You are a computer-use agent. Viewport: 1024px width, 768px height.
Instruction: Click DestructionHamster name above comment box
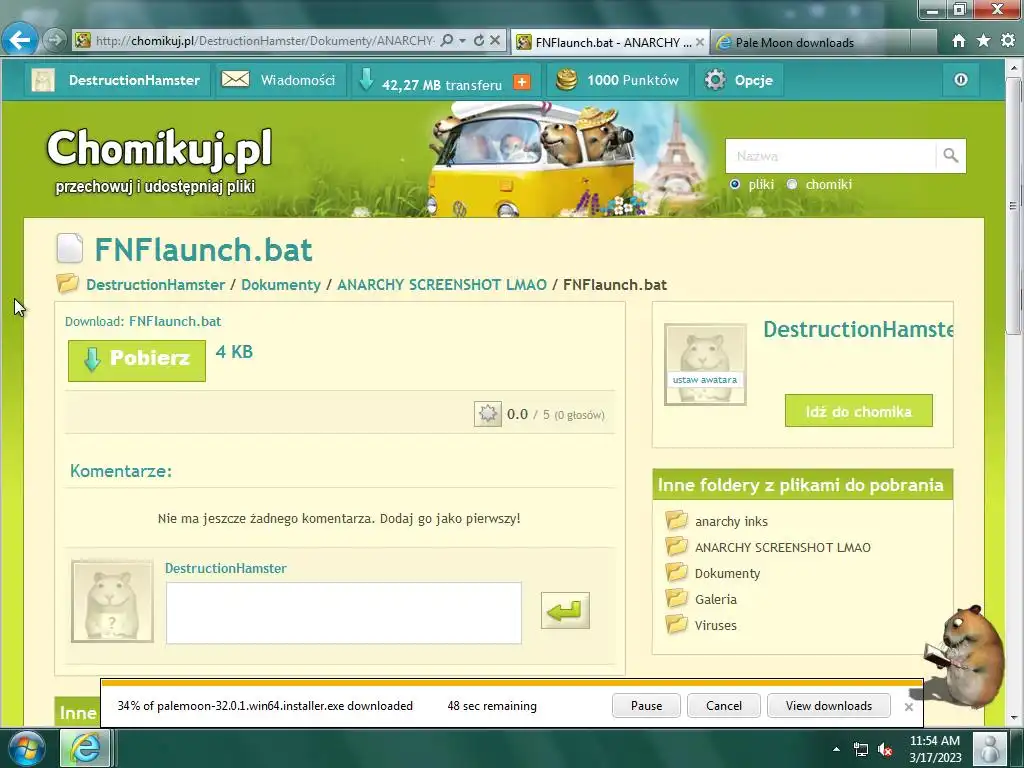pos(225,568)
